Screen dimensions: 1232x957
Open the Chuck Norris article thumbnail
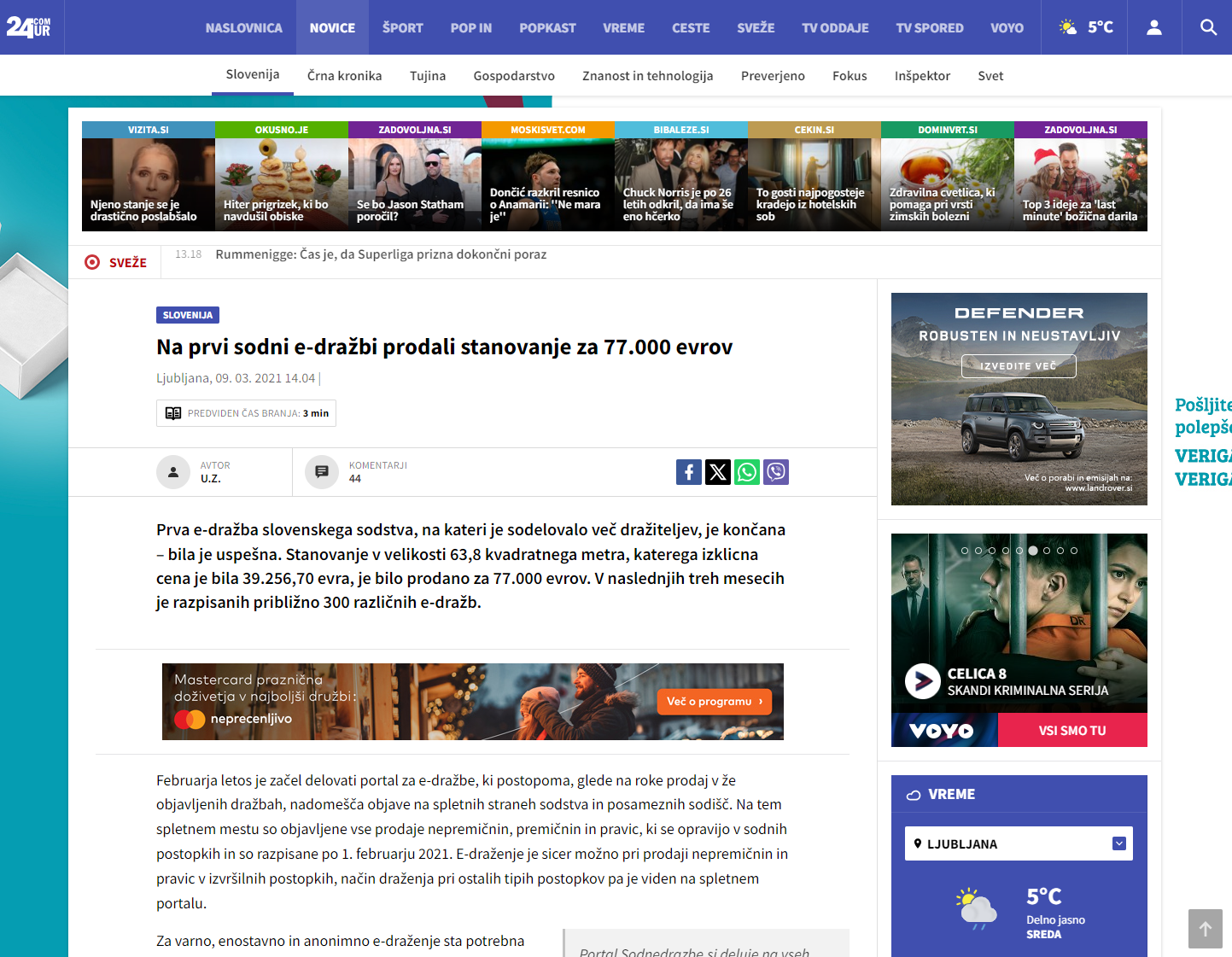[x=680, y=184]
